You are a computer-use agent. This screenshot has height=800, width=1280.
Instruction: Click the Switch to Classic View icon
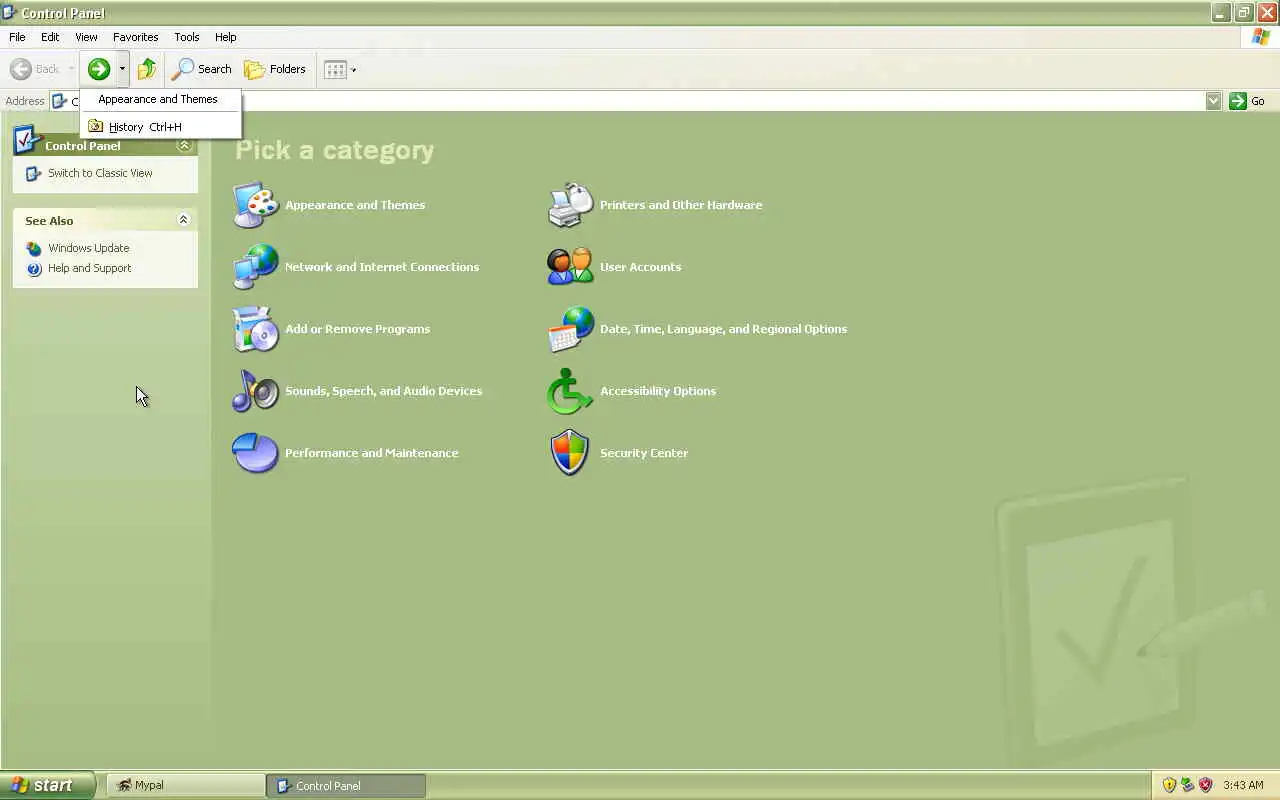tap(34, 173)
